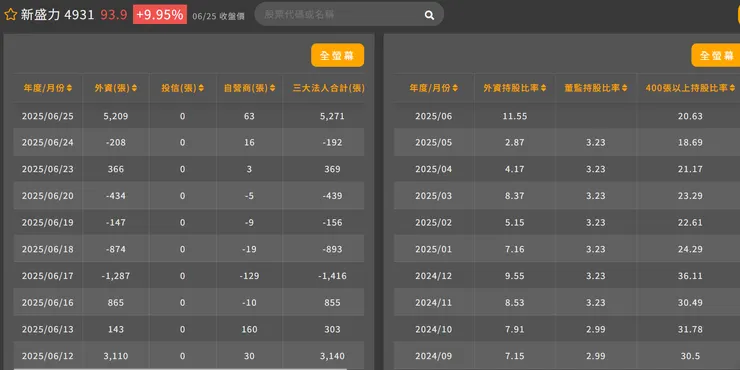Click 06/25 收盤價 label
Image resolution: width=740 pixels, height=370 pixels.
(x=219, y=16)
